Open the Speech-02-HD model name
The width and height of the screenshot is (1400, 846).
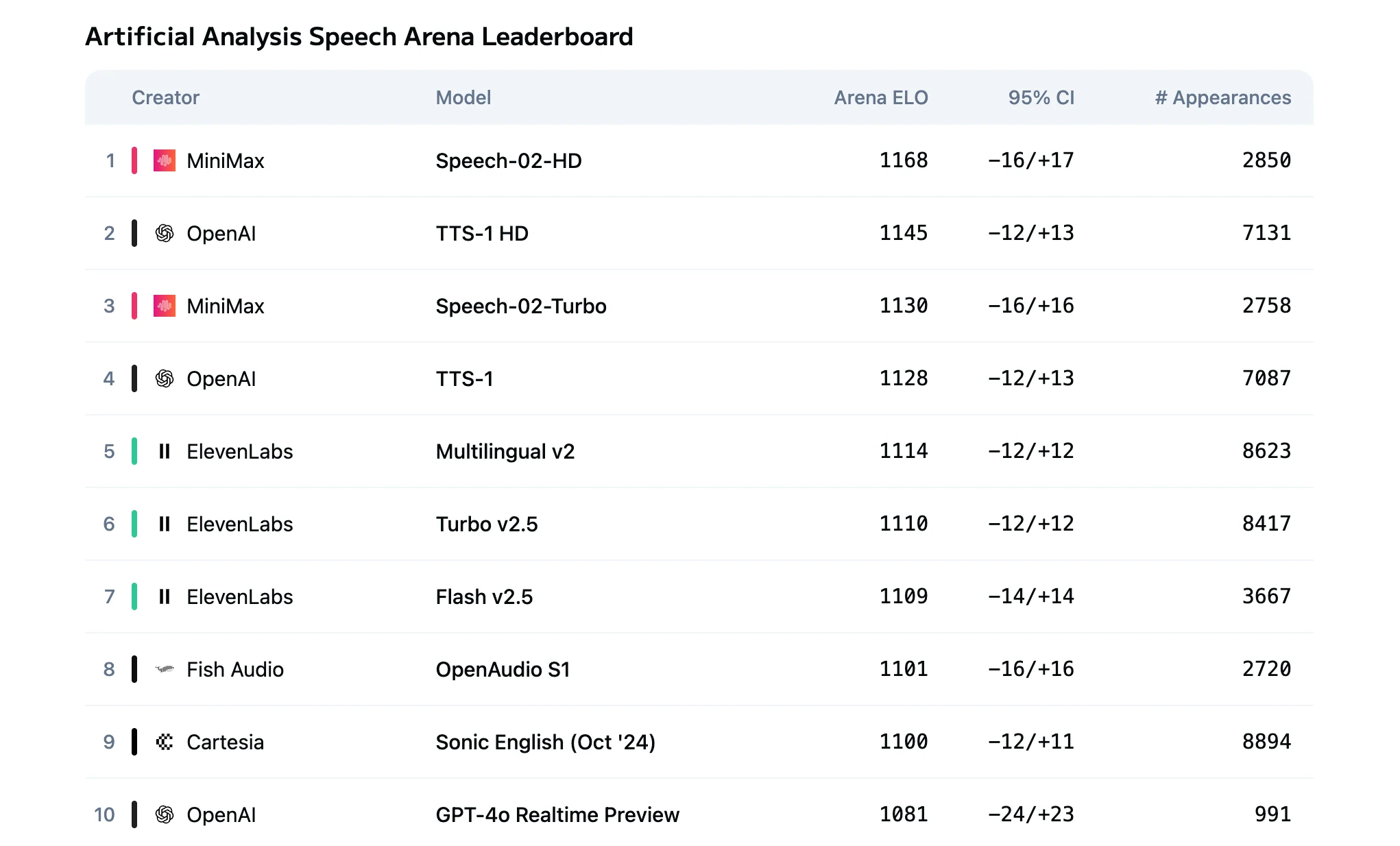[x=509, y=160]
